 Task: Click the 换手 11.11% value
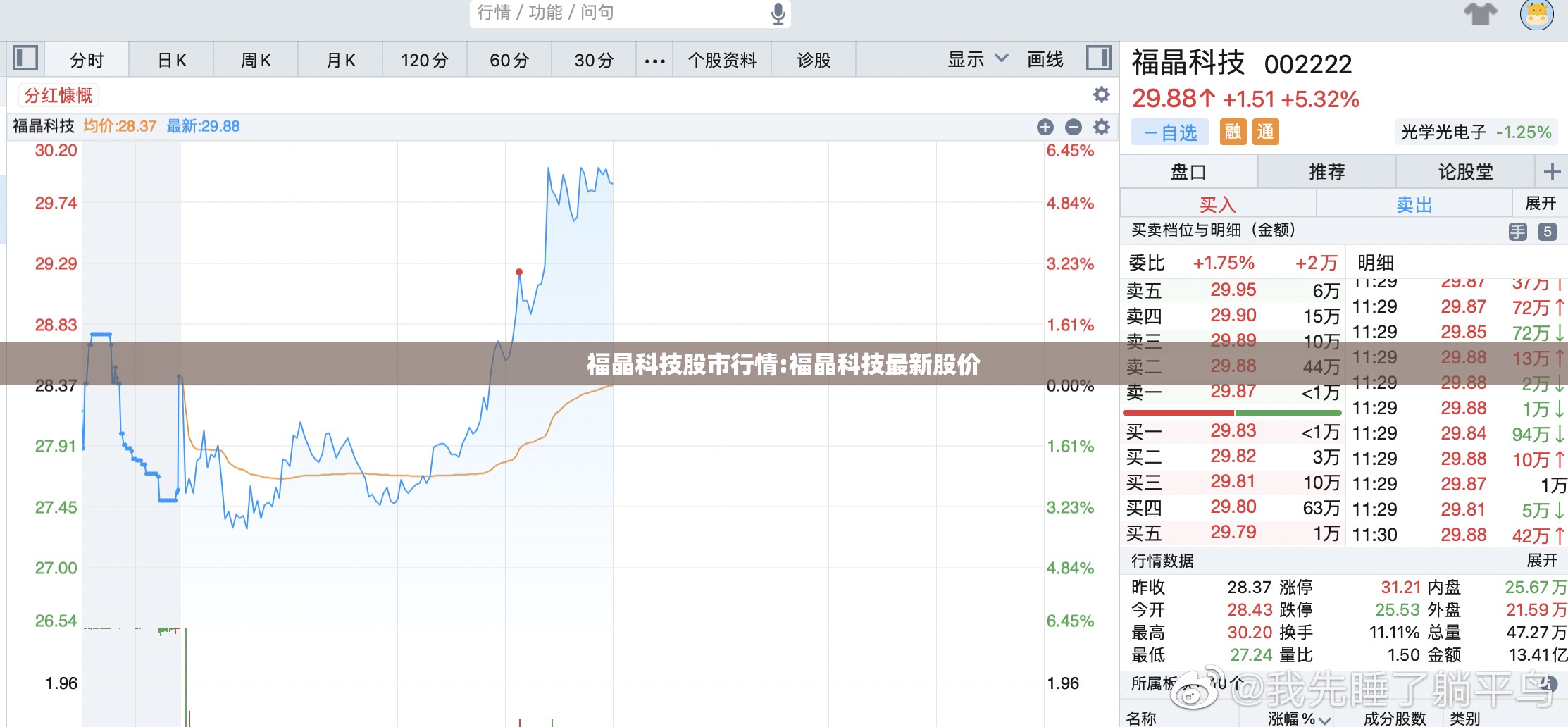pos(1394,633)
